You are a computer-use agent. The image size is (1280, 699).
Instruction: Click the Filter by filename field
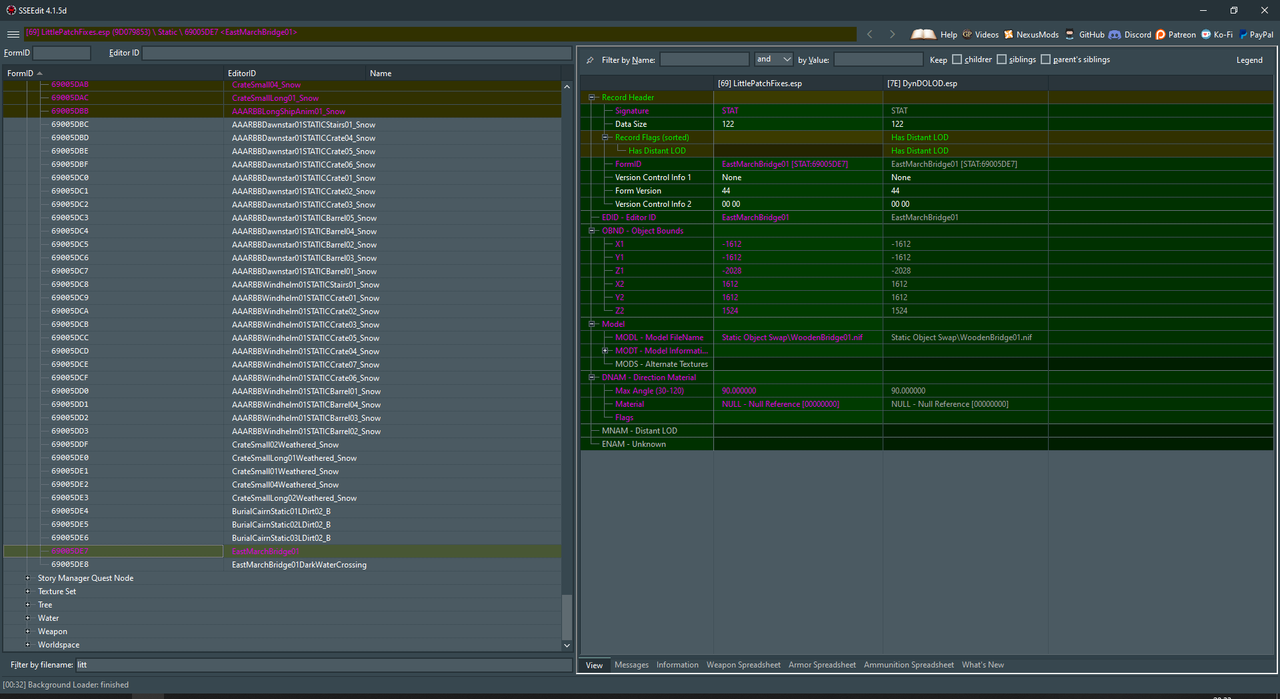(x=323, y=664)
